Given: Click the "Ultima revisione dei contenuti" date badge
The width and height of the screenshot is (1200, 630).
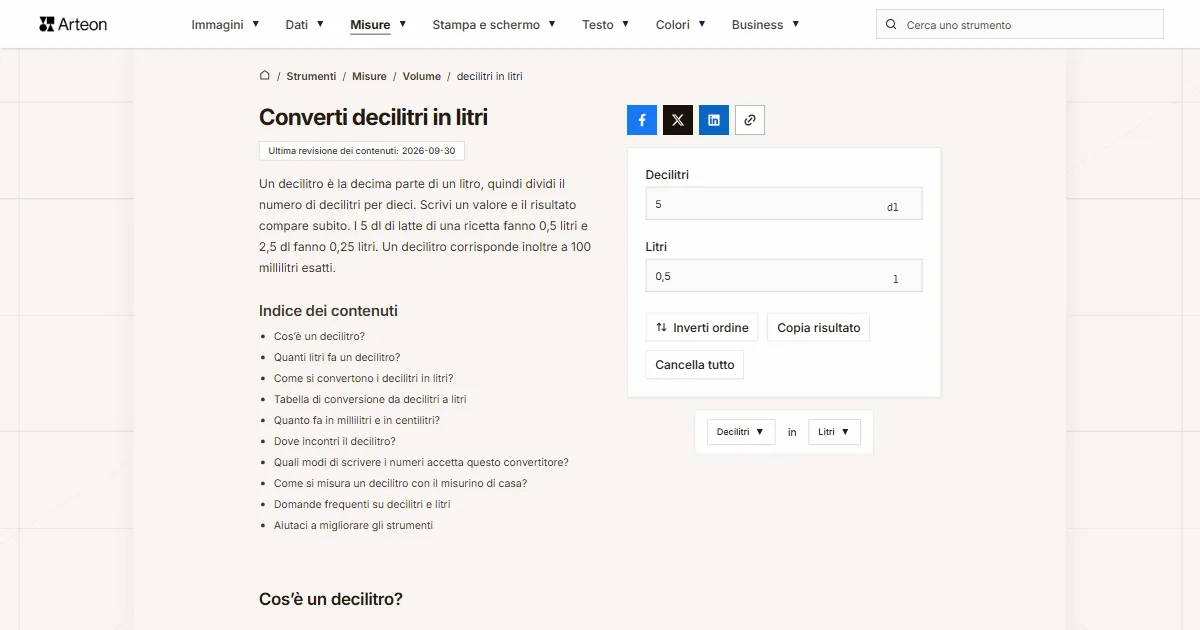Looking at the screenshot, I should (362, 151).
